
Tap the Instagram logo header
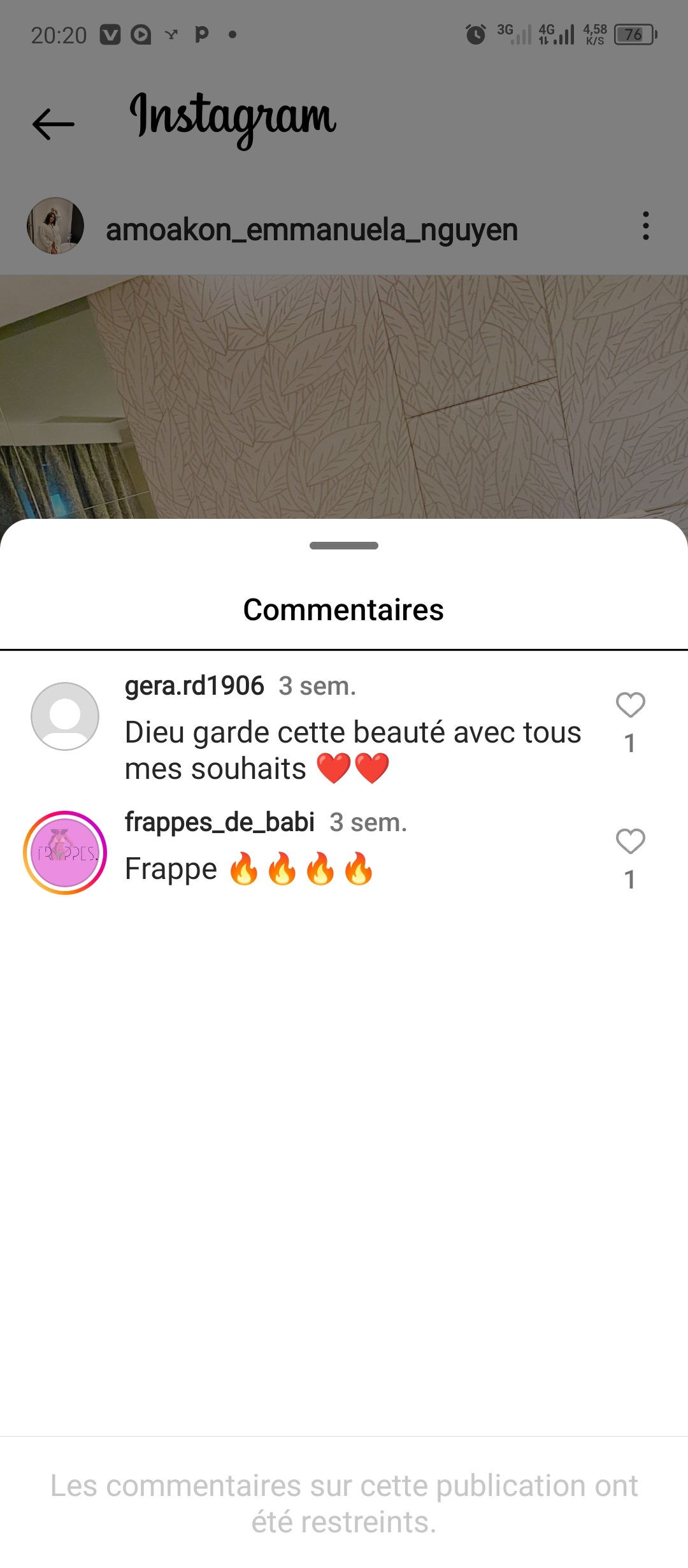233,119
